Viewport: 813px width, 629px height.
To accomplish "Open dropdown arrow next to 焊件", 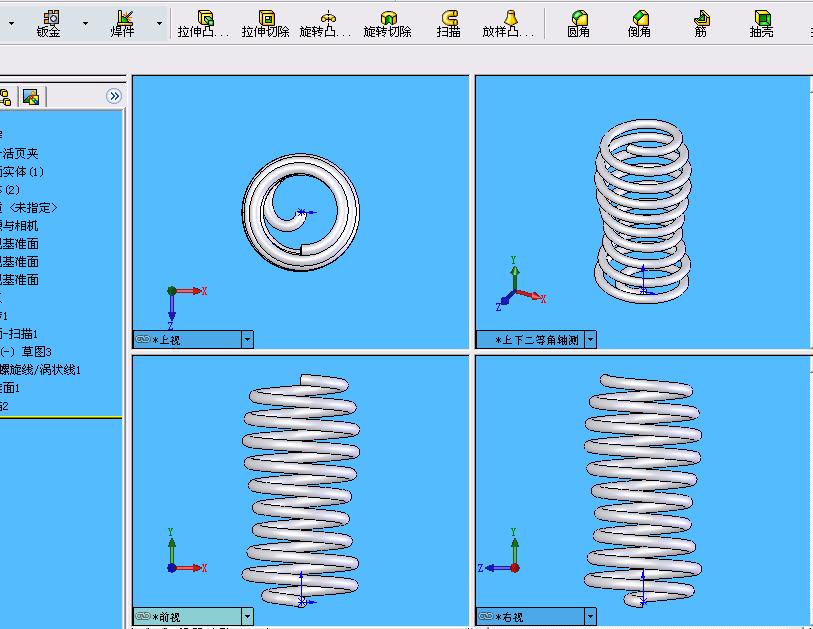I will click(159, 23).
